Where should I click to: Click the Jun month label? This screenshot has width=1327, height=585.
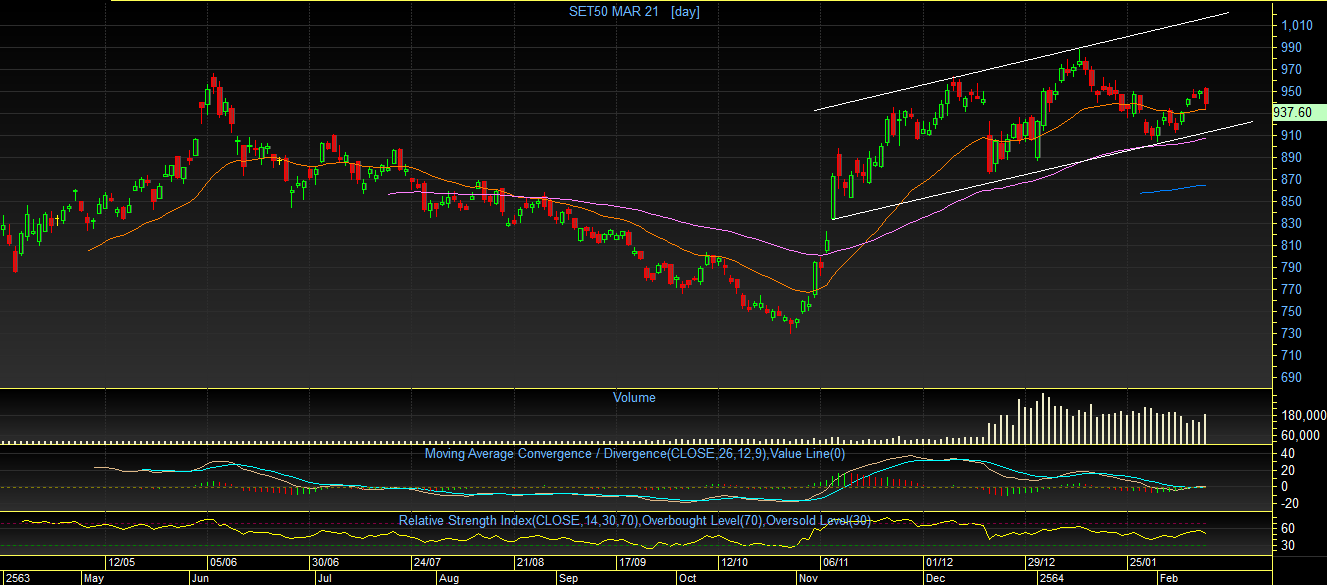tap(201, 578)
